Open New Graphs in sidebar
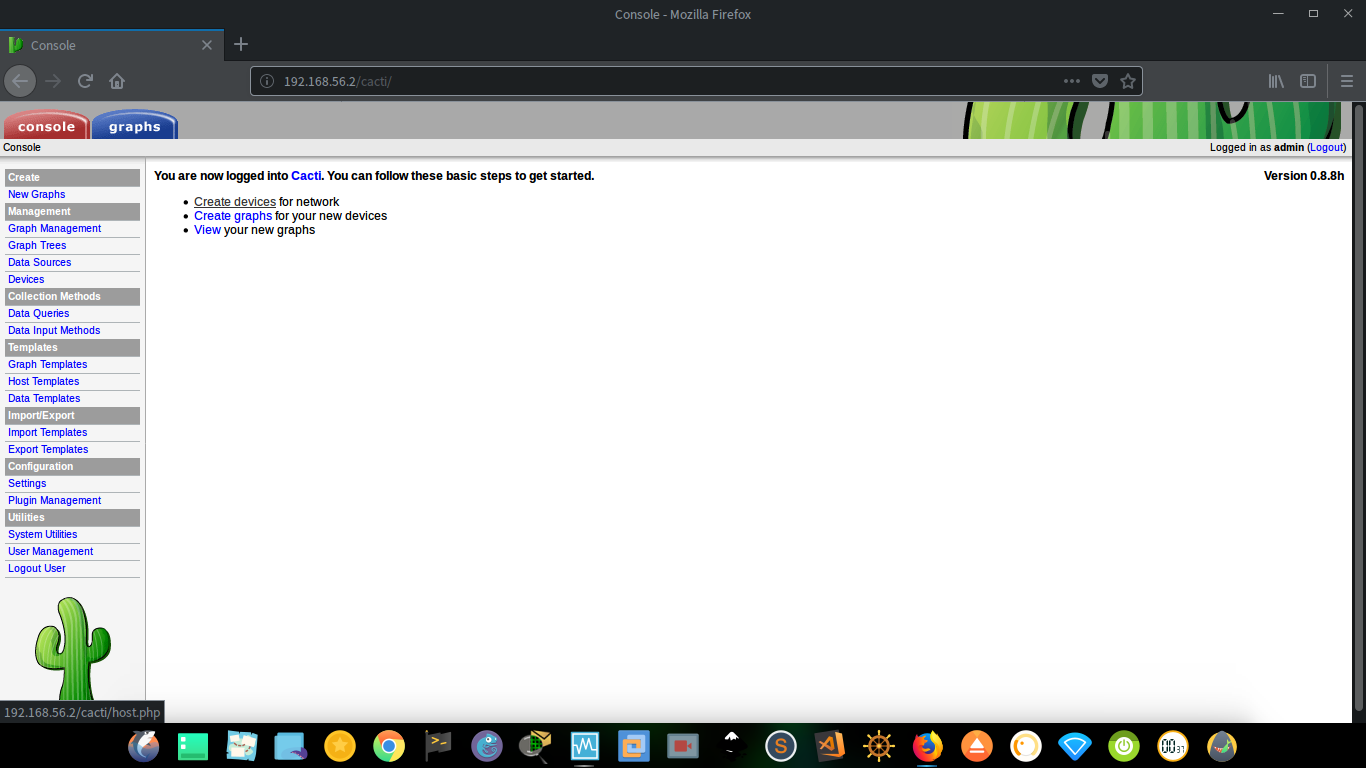Viewport: 1366px width, 768px height. 36,194
